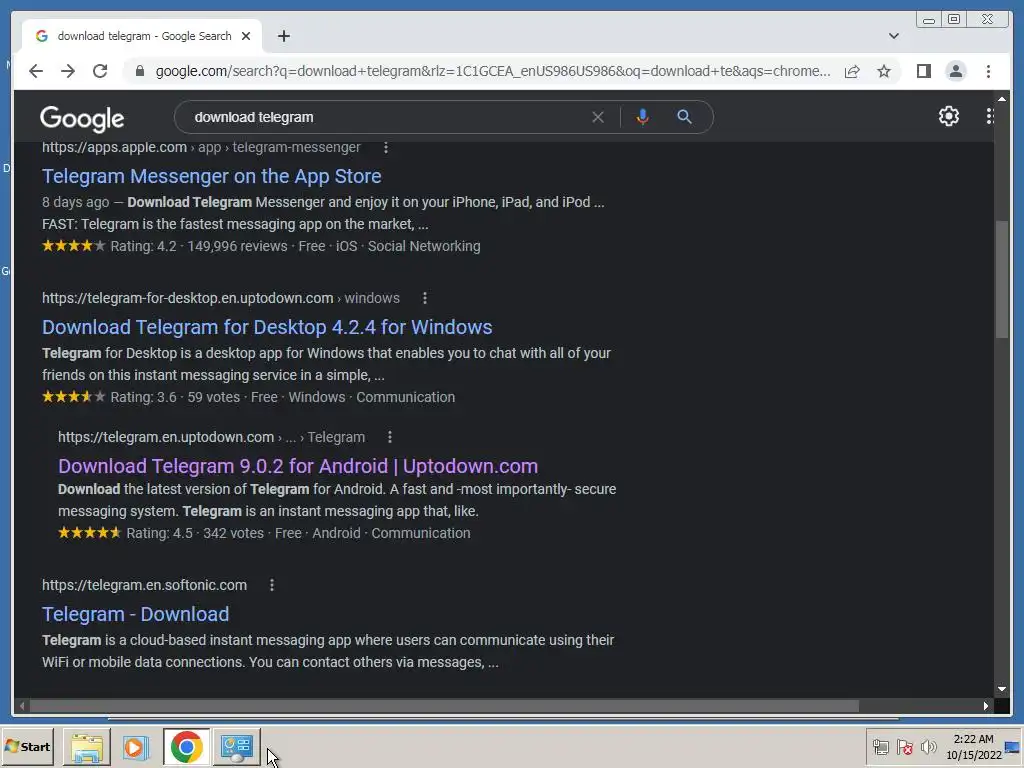Expand the tab search chevron
This screenshot has height=768, width=1024.
(x=894, y=36)
